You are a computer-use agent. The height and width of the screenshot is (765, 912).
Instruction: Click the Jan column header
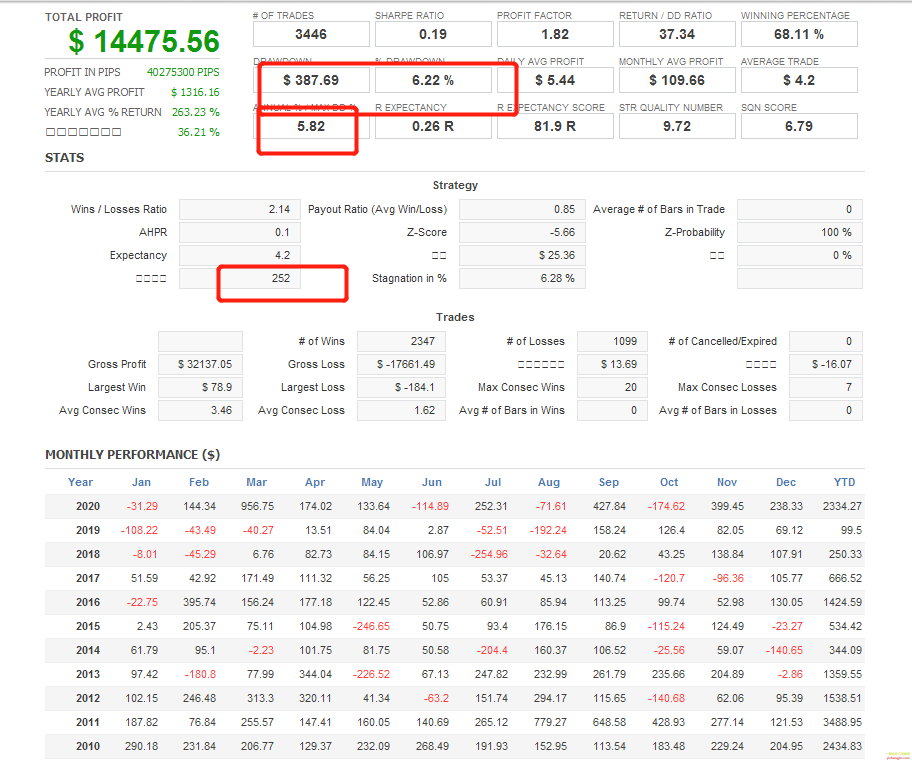tap(141, 482)
